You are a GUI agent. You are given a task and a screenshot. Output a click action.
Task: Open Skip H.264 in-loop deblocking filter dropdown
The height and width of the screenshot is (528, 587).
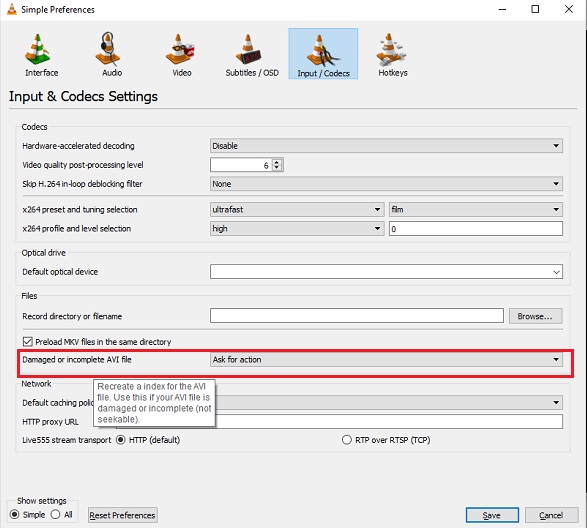(x=386, y=184)
